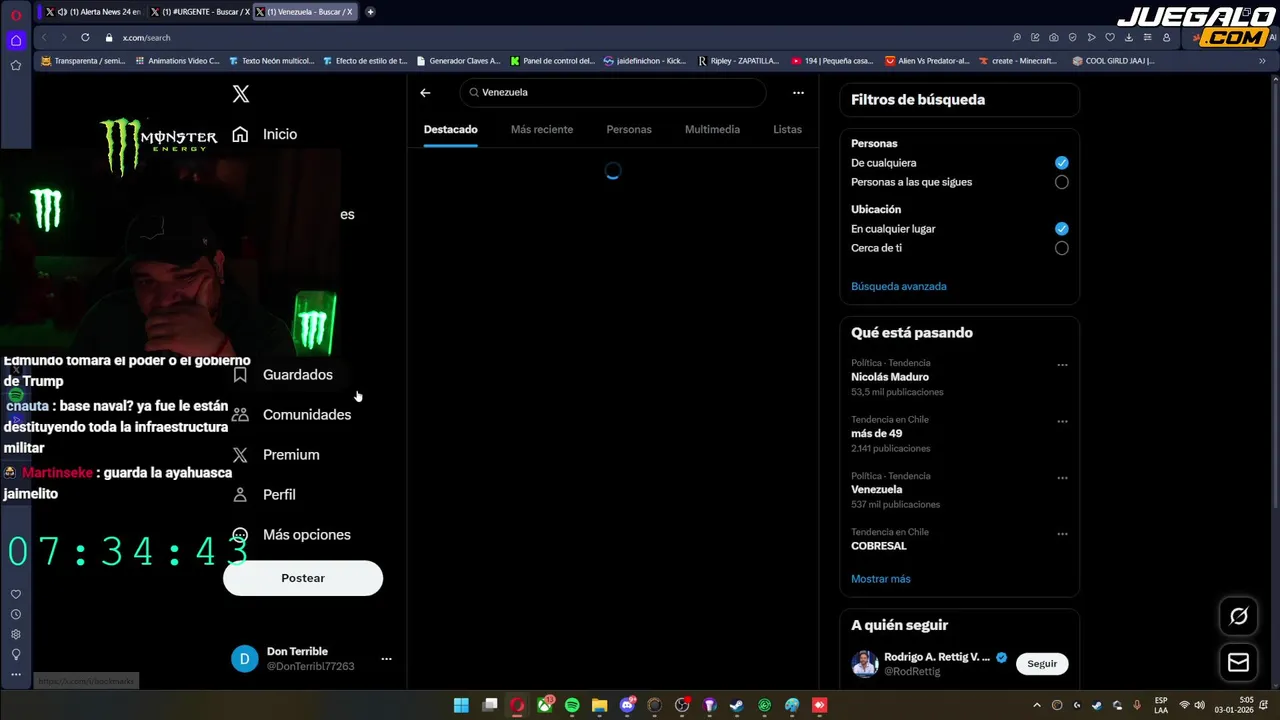This screenshot has height=720, width=1280.
Task: Open more options for más de 49 trend
Action: click(1062, 421)
